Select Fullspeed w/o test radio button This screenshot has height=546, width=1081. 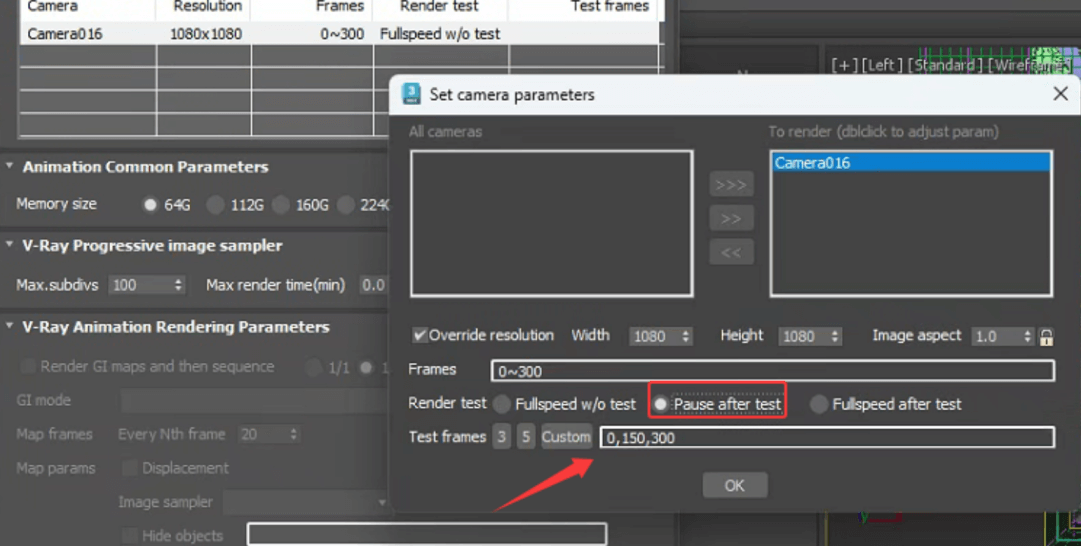[x=502, y=404]
